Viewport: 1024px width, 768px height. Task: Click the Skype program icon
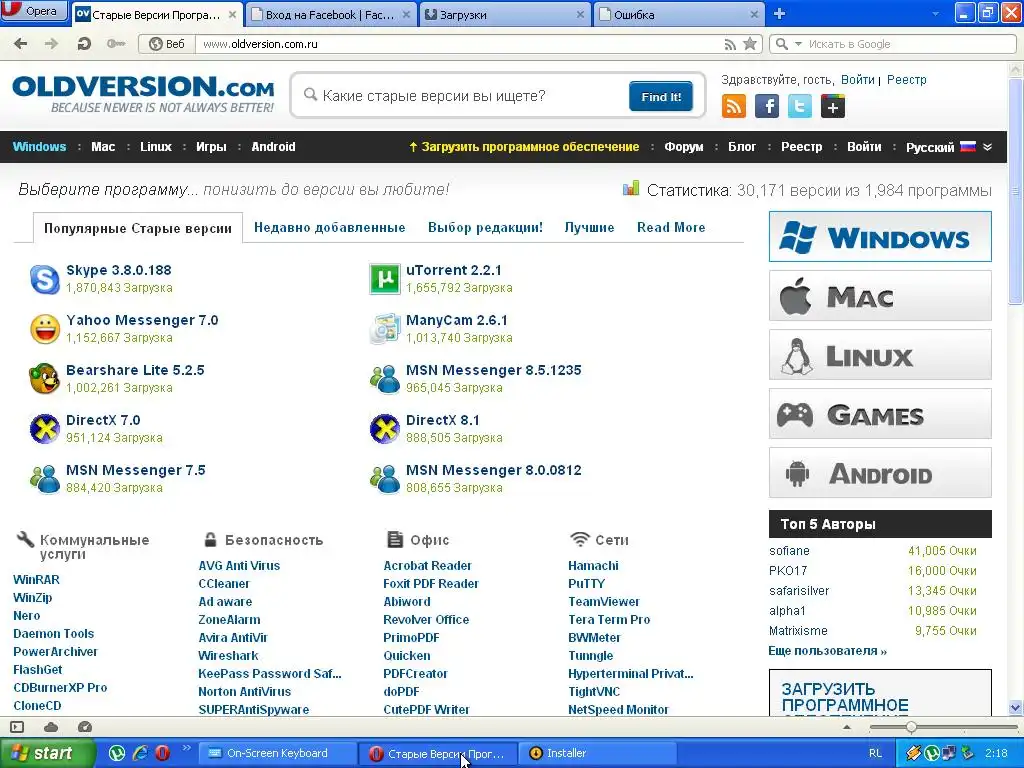(45, 279)
